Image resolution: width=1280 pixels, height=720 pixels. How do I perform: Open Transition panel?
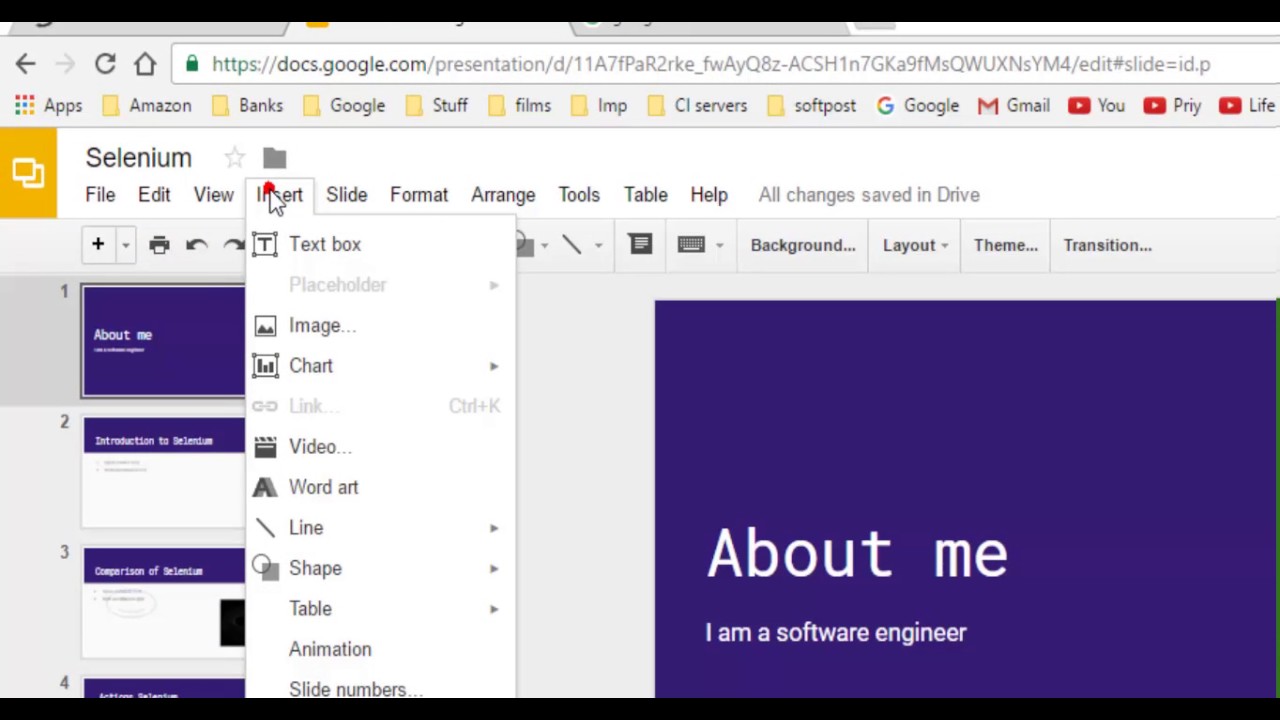tap(1107, 245)
